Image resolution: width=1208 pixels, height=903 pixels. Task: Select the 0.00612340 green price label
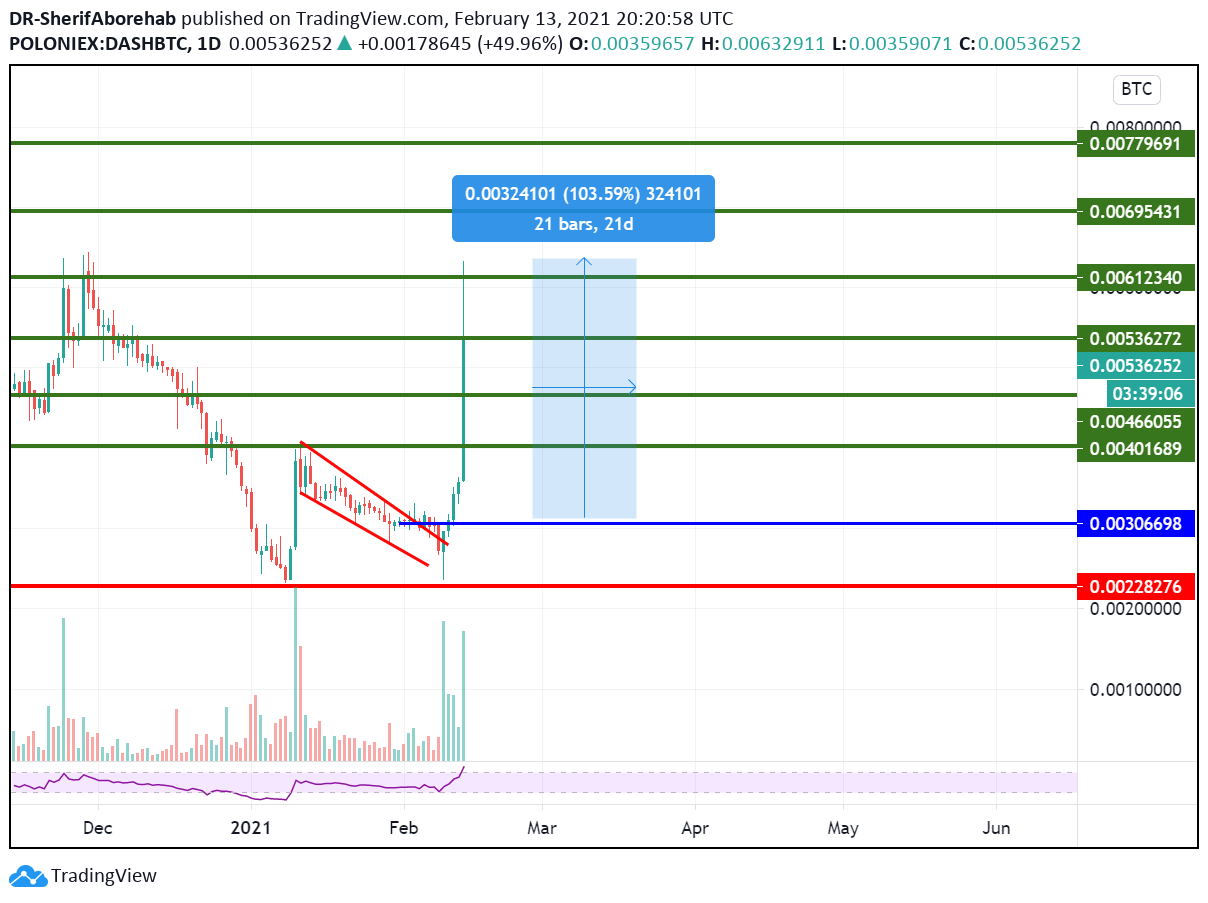point(1136,278)
